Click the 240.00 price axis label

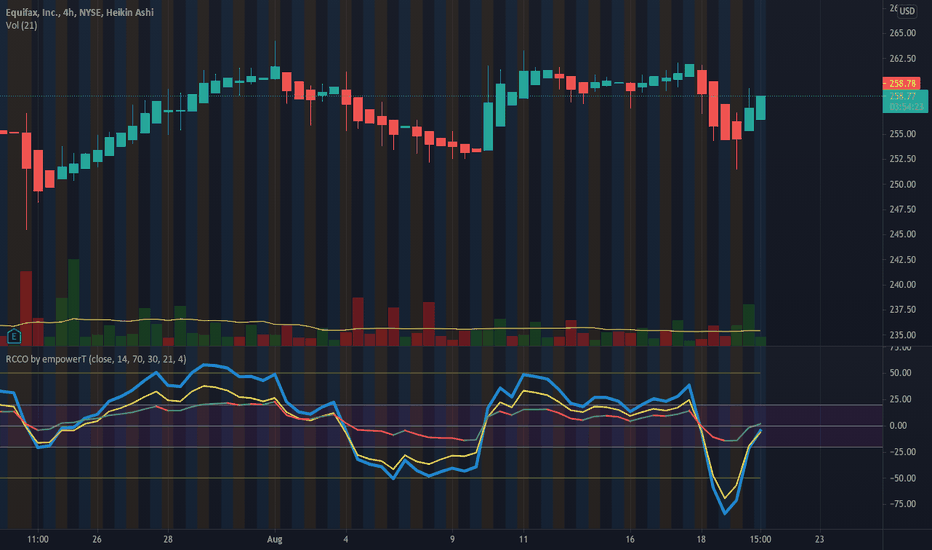(x=902, y=285)
